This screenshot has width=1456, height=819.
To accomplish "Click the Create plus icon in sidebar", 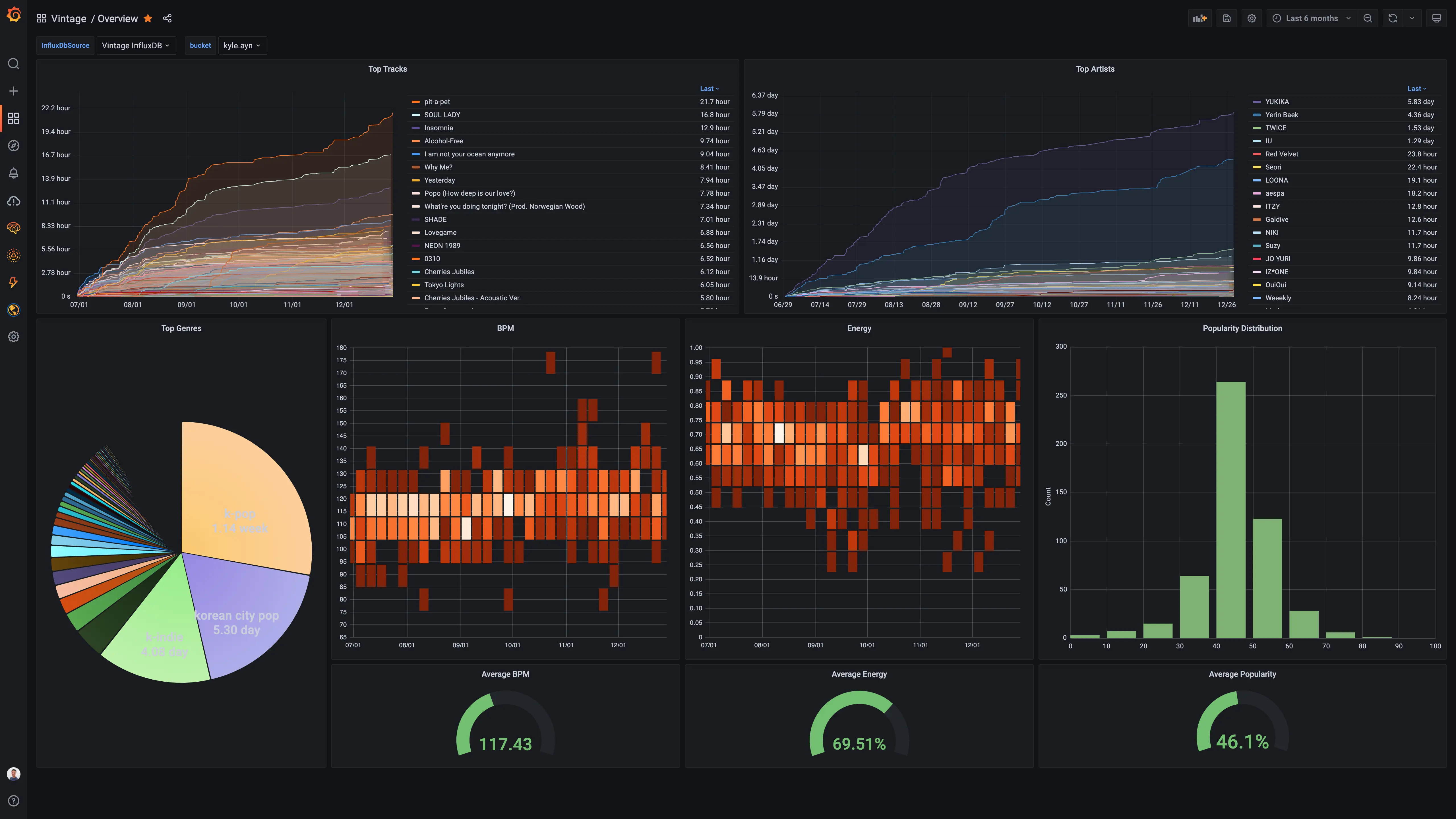I will click(14, 91).
